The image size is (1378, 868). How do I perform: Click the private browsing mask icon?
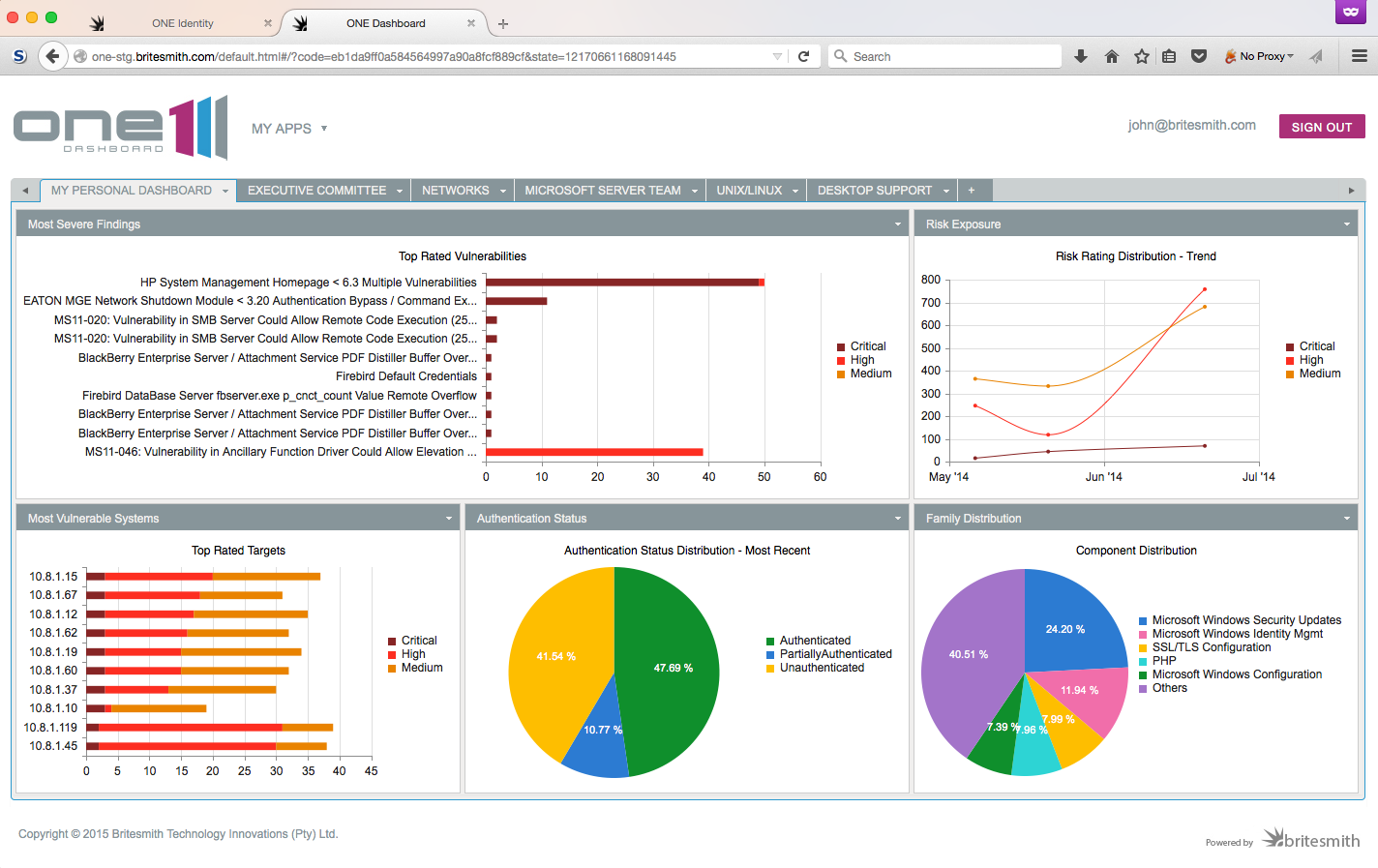tap(1350, 12)
